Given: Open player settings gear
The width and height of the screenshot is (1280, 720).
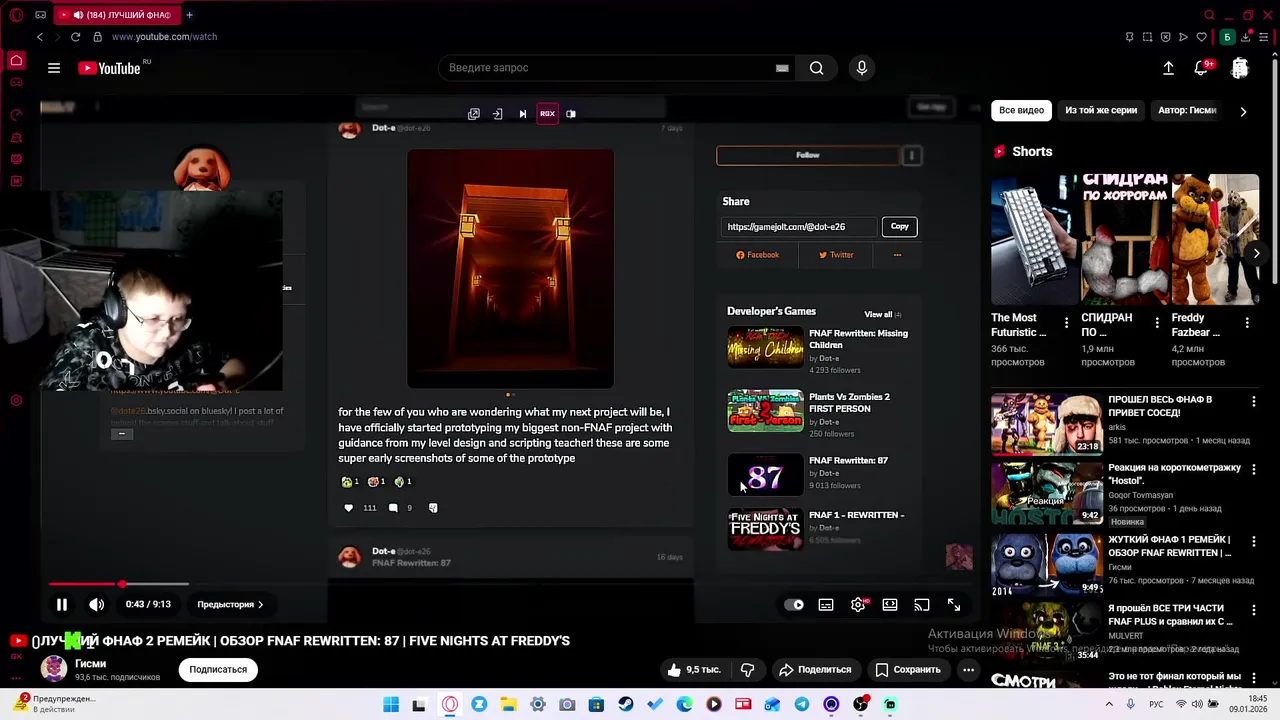Looking at the screenshot, I should click(x=858, y=604).
